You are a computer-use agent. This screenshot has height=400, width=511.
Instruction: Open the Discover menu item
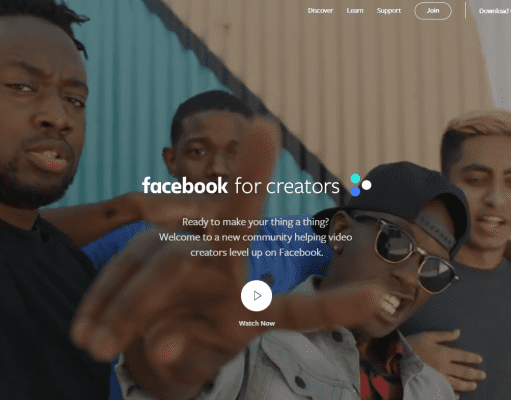point(320,11)
